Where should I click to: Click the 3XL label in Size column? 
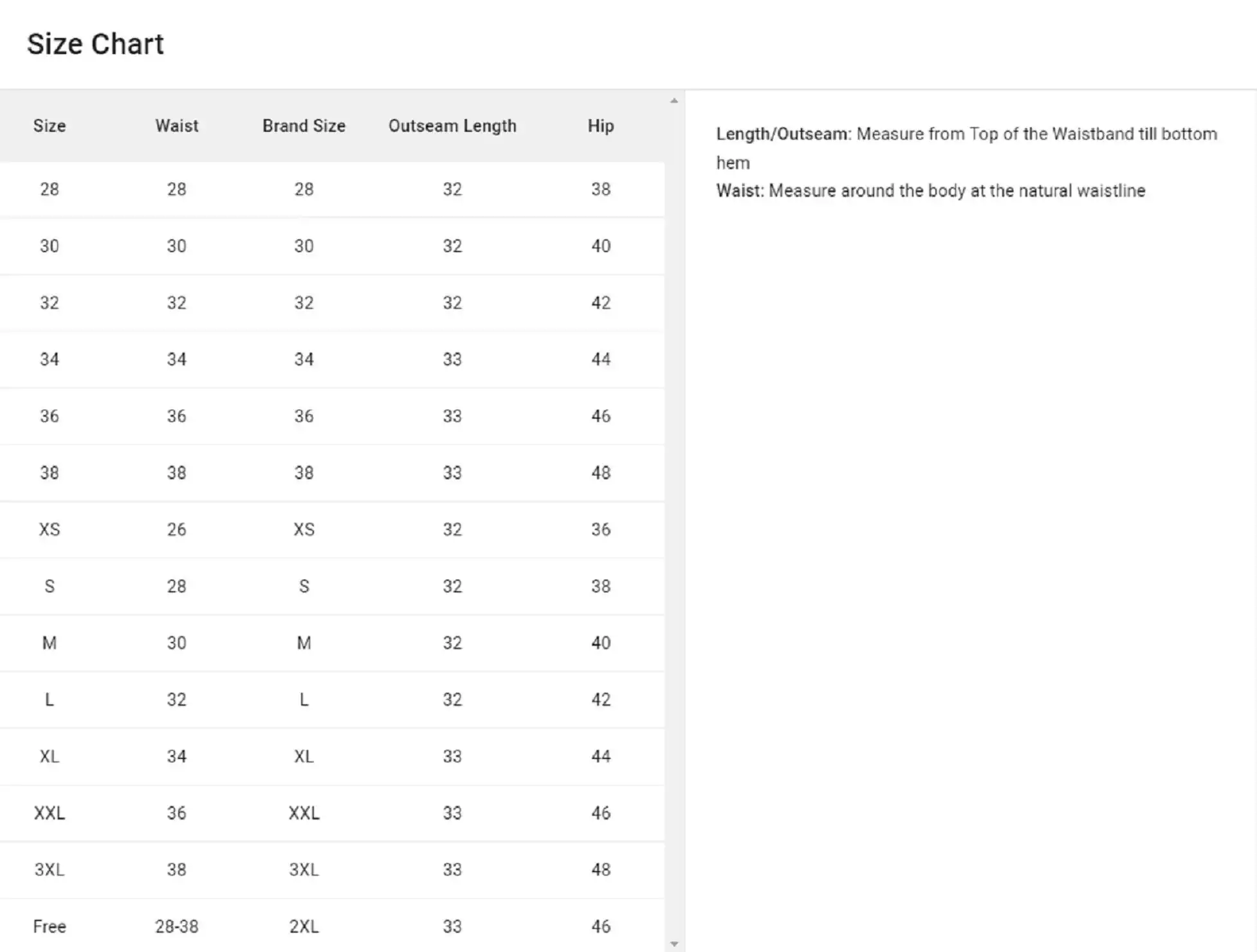[50, 870]
